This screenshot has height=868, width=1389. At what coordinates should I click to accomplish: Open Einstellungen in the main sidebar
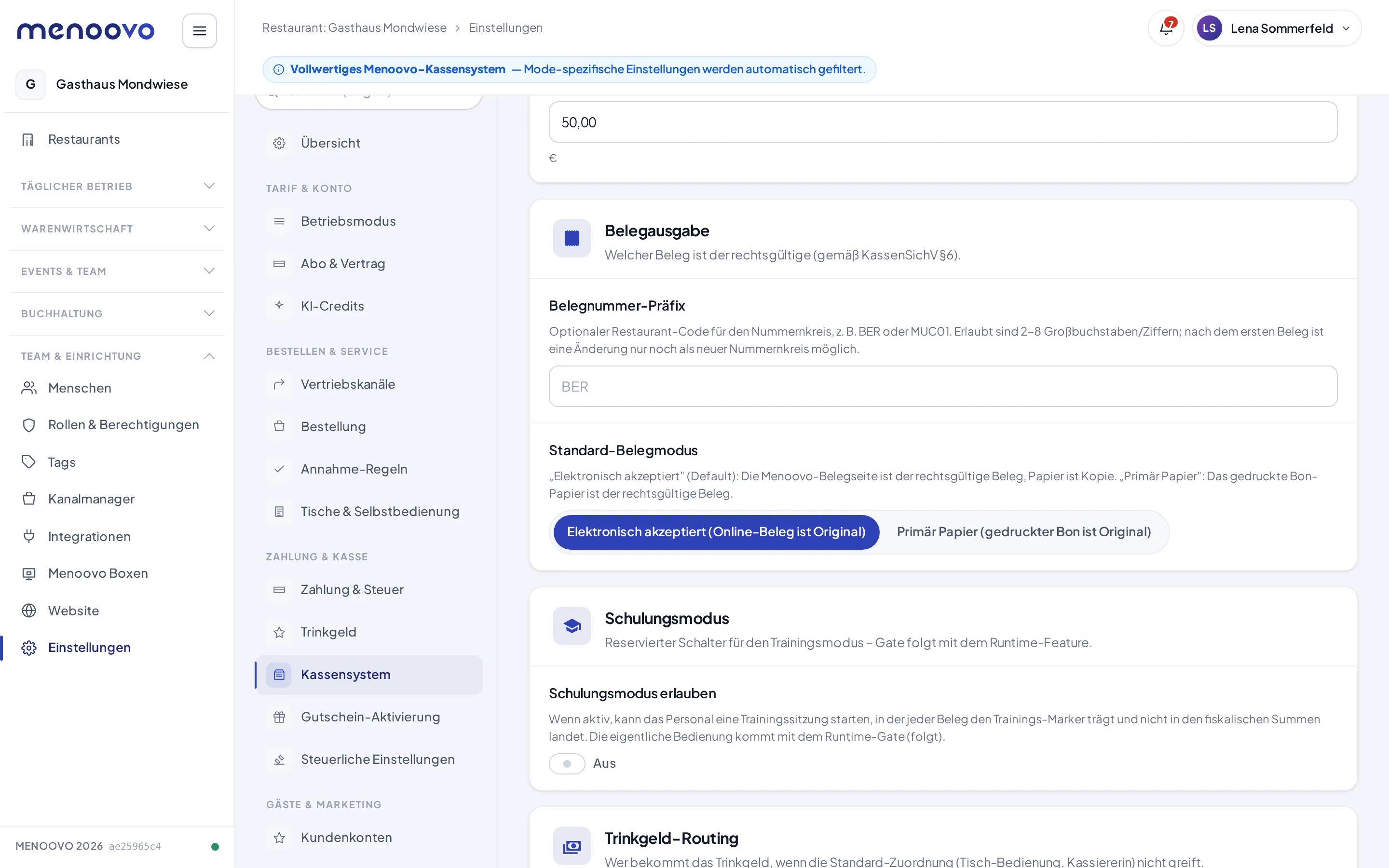117,648
